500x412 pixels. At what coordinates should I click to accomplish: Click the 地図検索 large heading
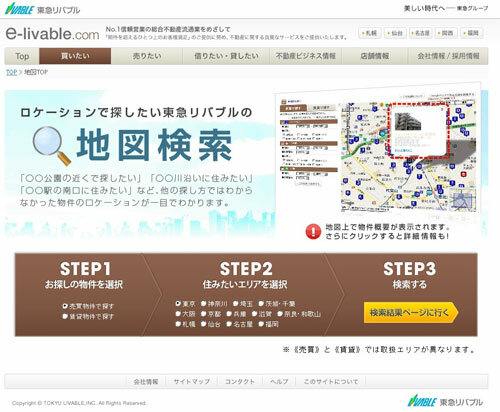[x=154, y=146]
